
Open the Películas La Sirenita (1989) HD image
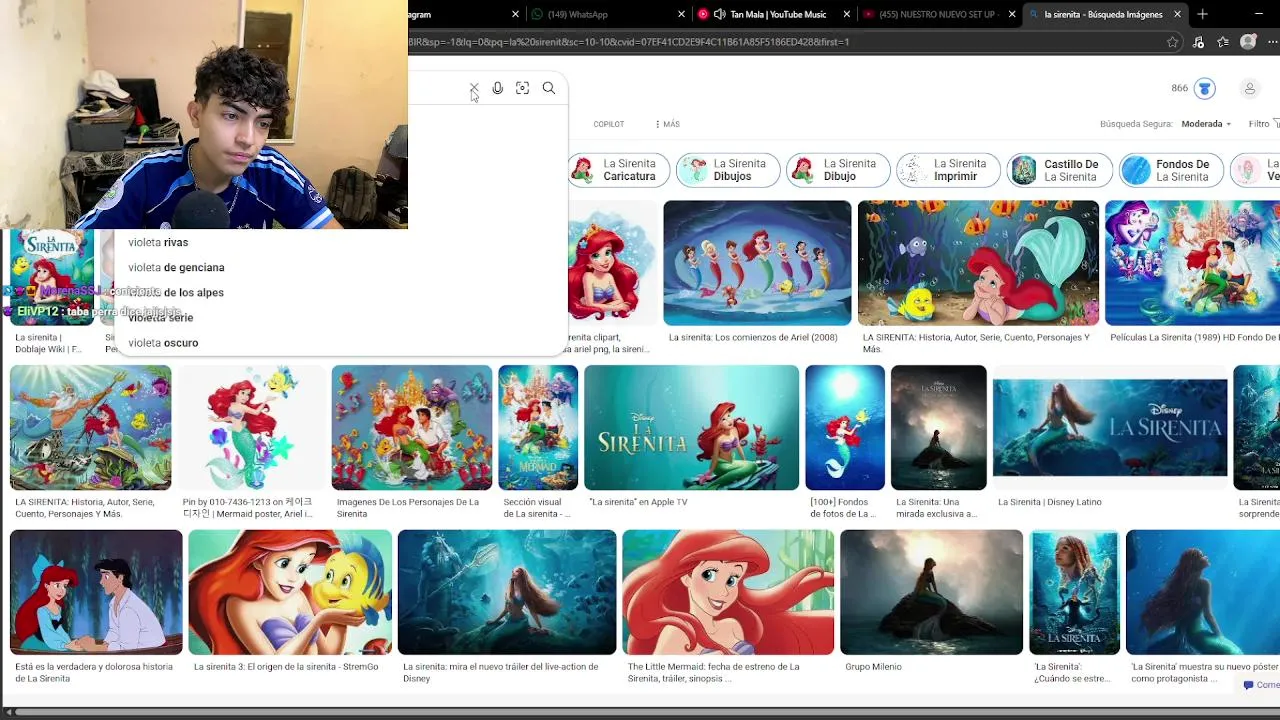click(x=1192, y=263)
